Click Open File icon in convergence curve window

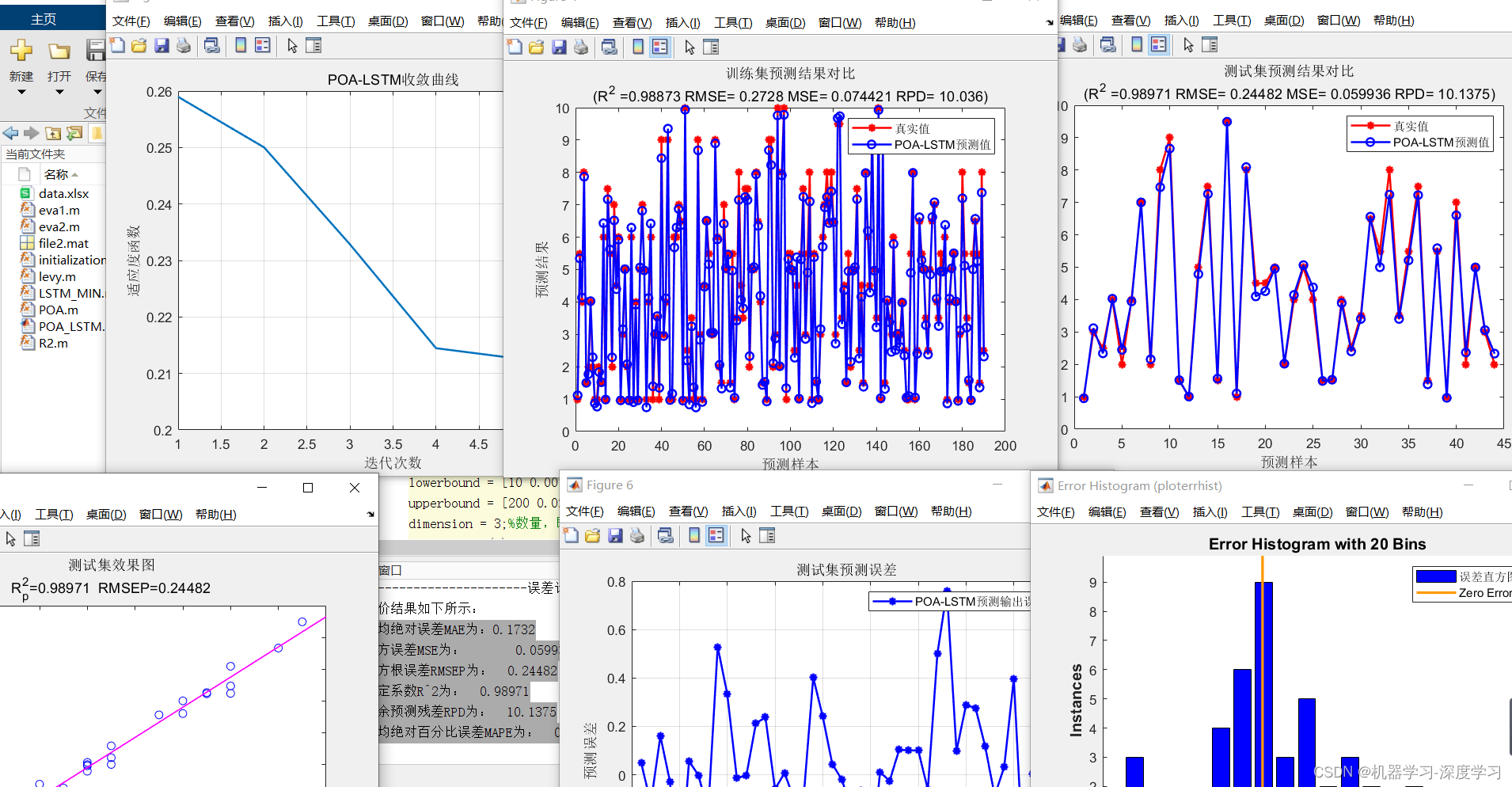coord(139,45)
